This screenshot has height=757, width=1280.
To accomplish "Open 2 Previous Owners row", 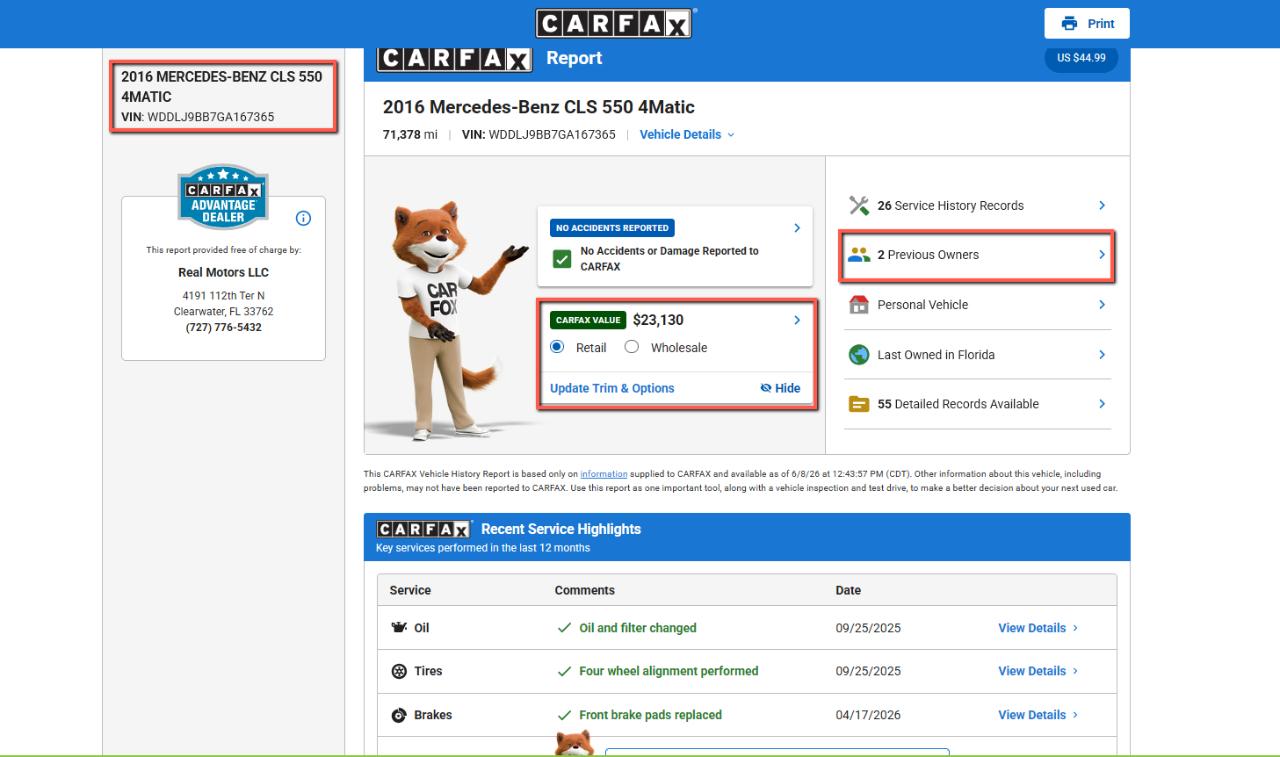I will 978,254.
